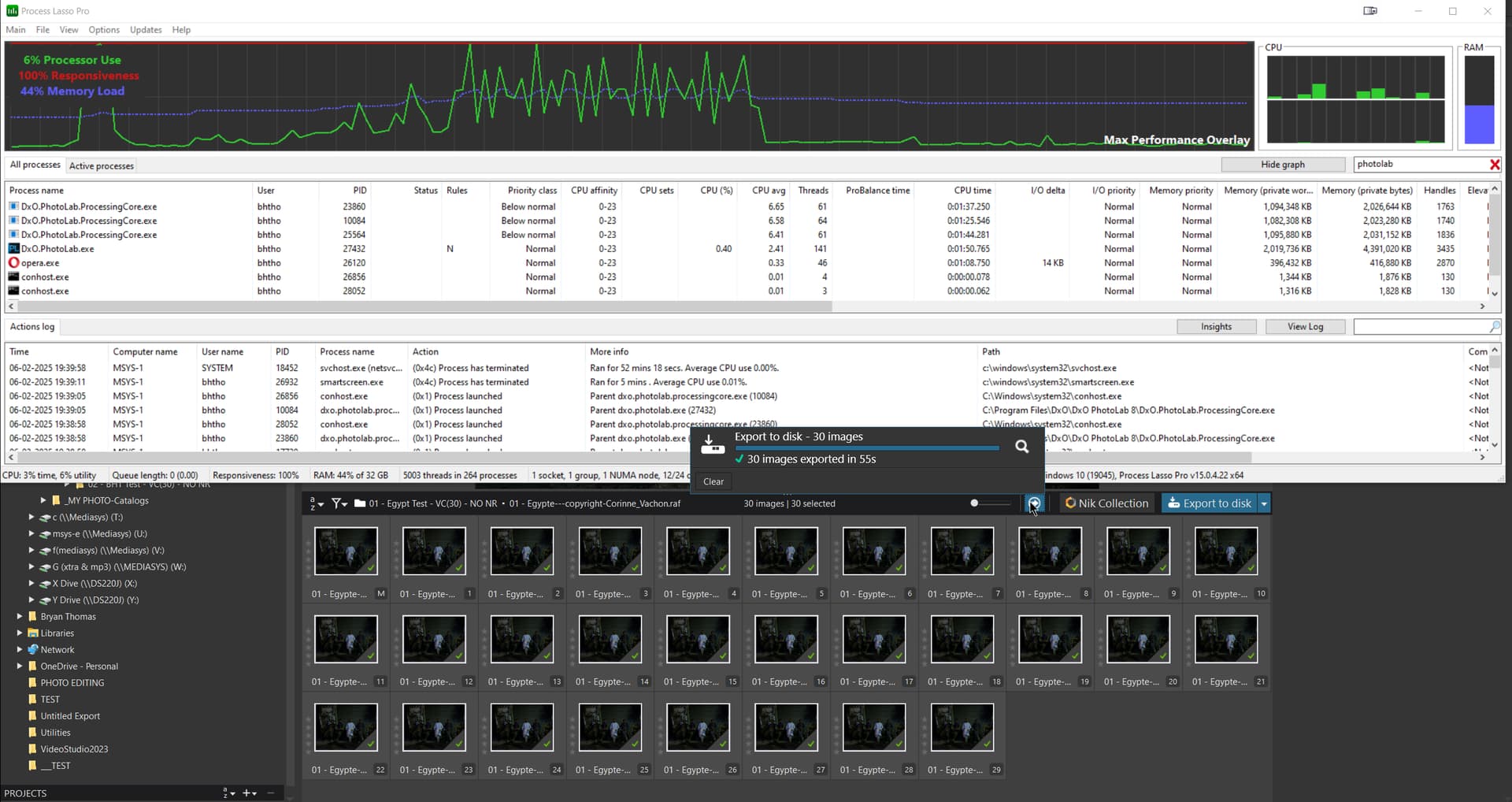Open the Options menu

pyautogui.click(x=104, y=30)
